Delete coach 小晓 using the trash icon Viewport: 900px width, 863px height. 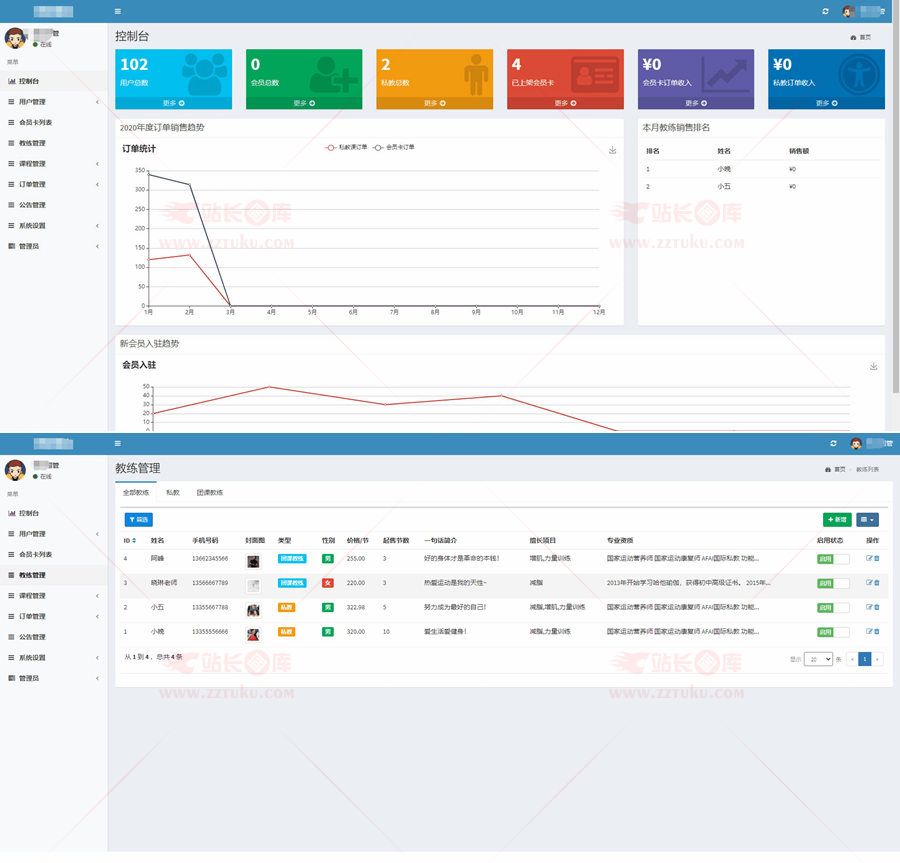pyautogui.click(x=877, y=632)
